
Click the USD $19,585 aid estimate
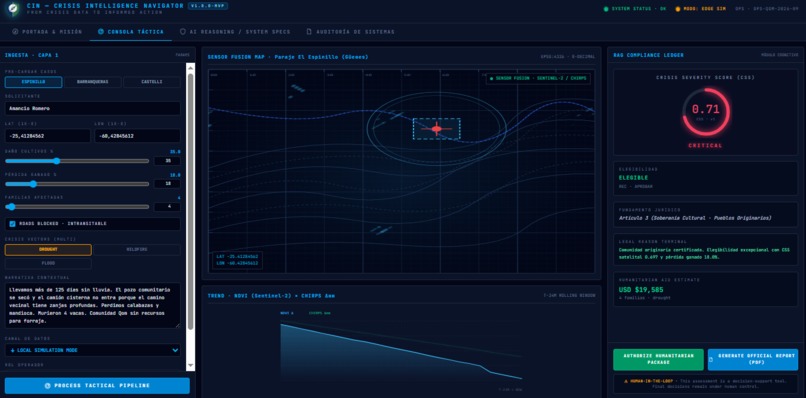[640, 290]
